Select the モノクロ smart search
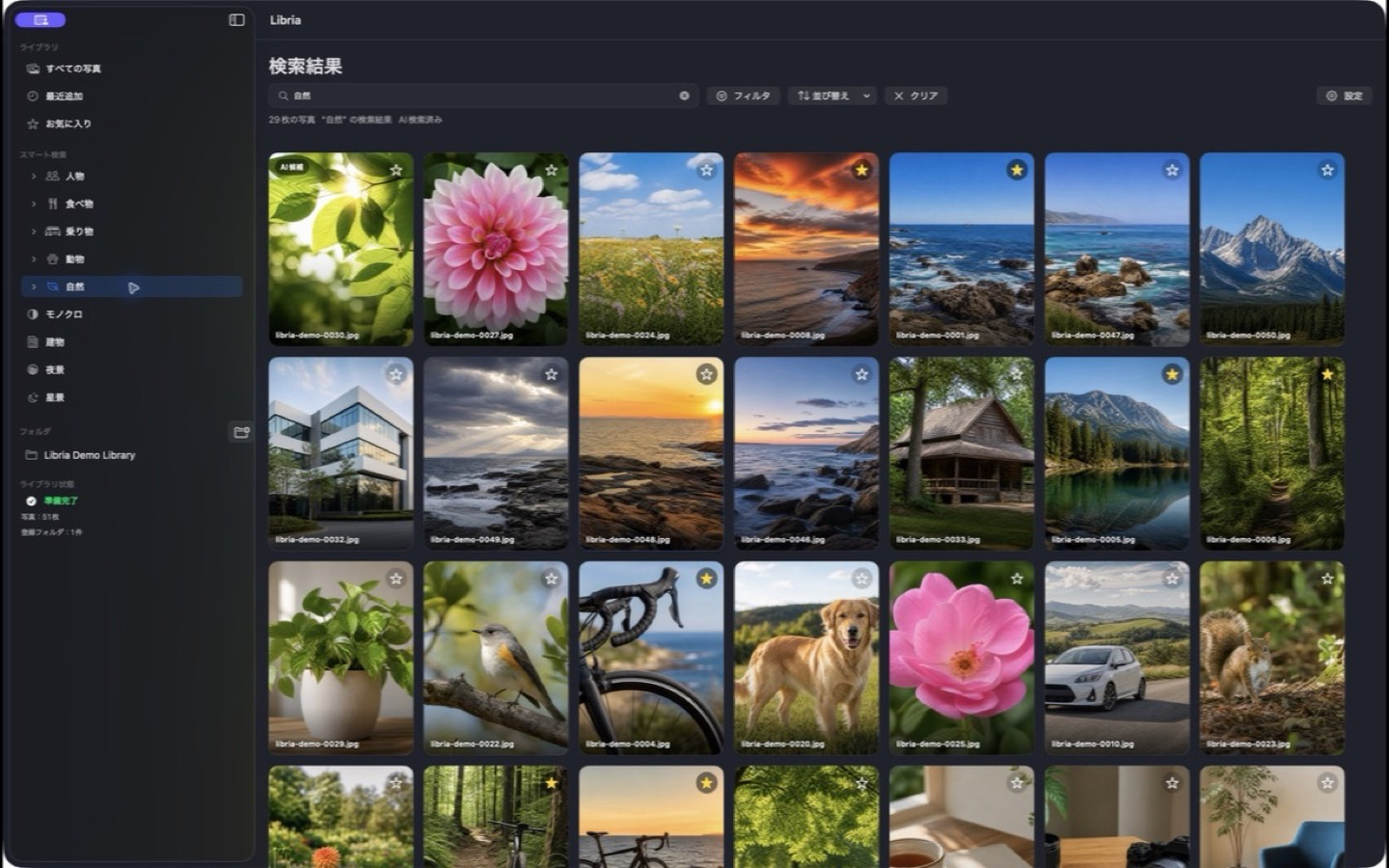This screenshot has height=868, width=1389. pos(132,314)
